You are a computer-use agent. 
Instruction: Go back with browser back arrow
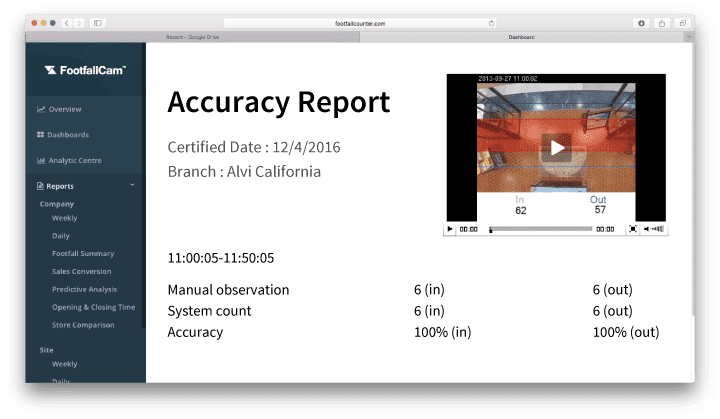(67, 23)
